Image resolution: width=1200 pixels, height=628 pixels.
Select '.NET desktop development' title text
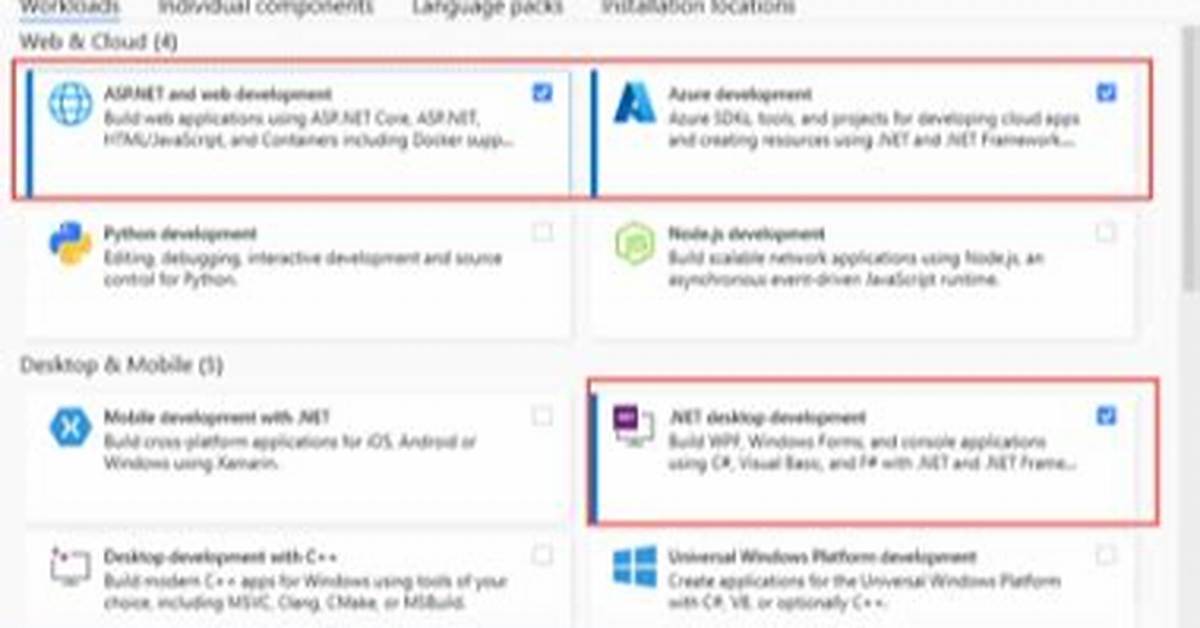pos(767,417)
